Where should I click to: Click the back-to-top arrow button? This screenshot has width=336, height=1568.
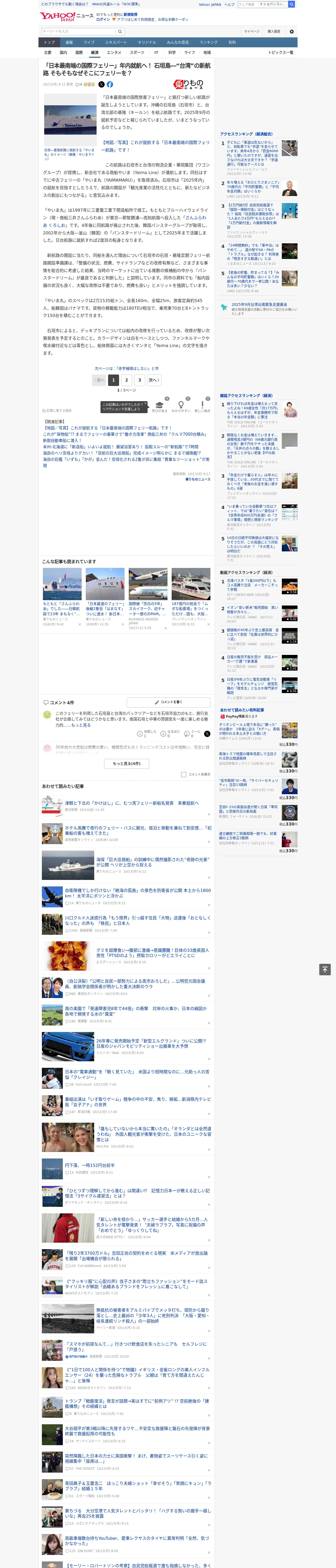pos(325,969)
